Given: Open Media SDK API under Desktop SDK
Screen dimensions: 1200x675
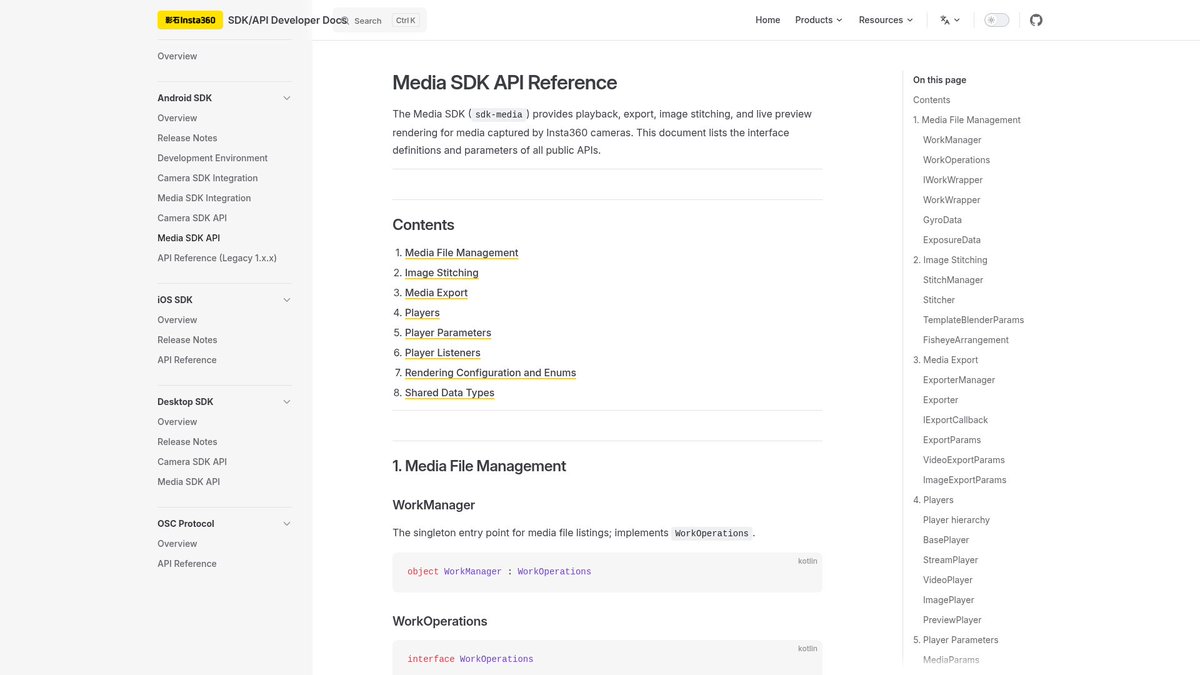Looking at the screenshot, I should coord(188,482).
